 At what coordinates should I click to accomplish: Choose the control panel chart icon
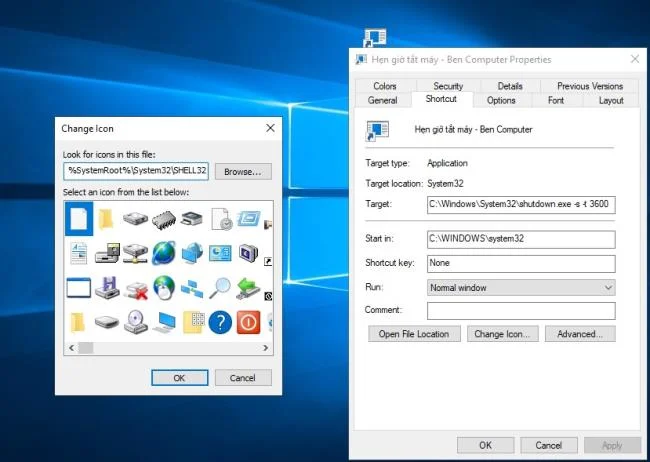pyautogui.click(x=220, y=253)
